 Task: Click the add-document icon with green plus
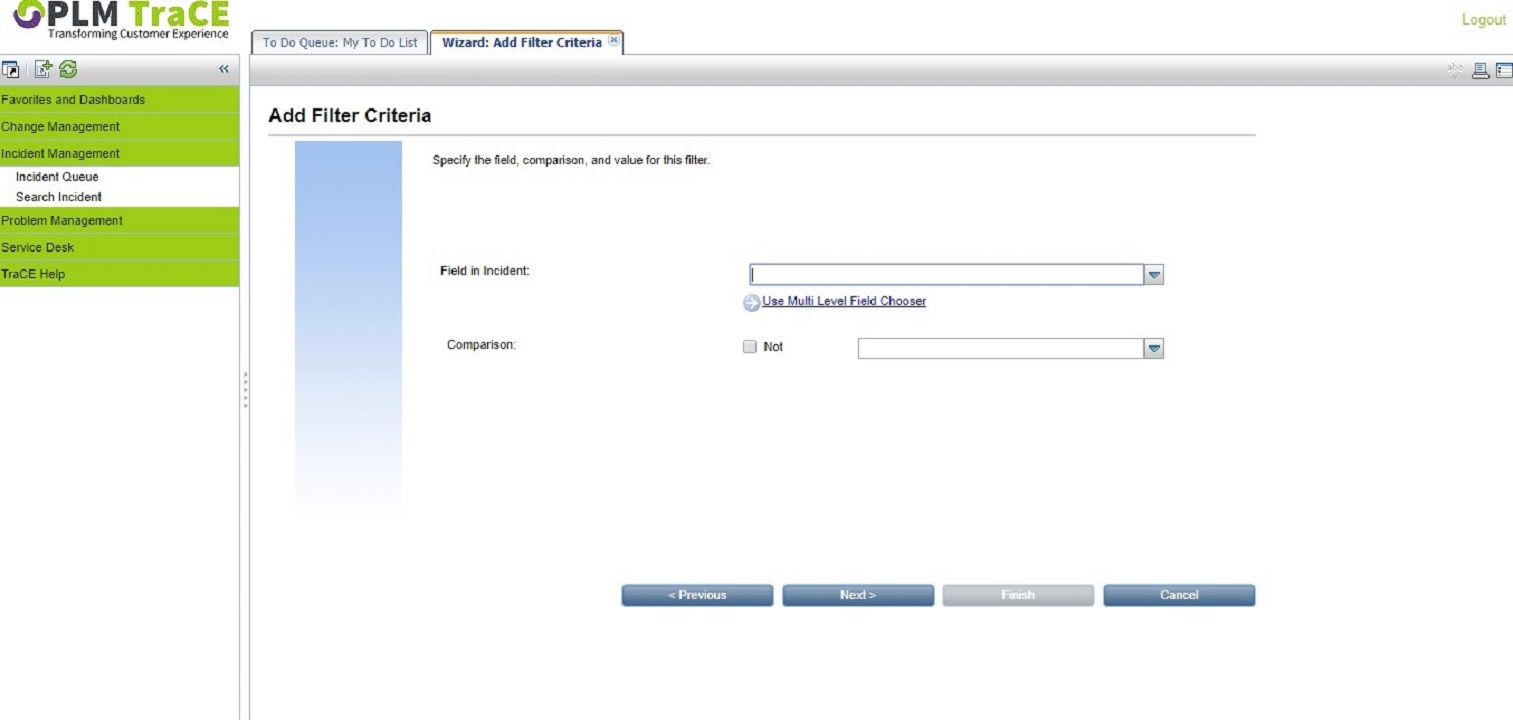click(x=43, y=70)
